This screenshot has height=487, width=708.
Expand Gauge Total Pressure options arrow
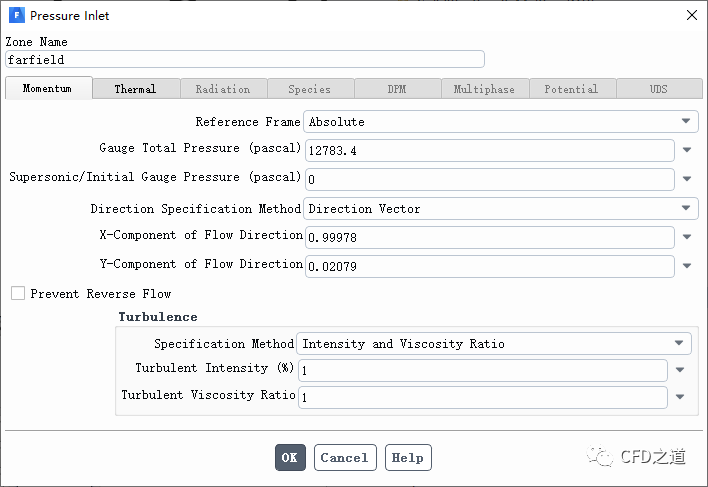click(x=687, y=151)
